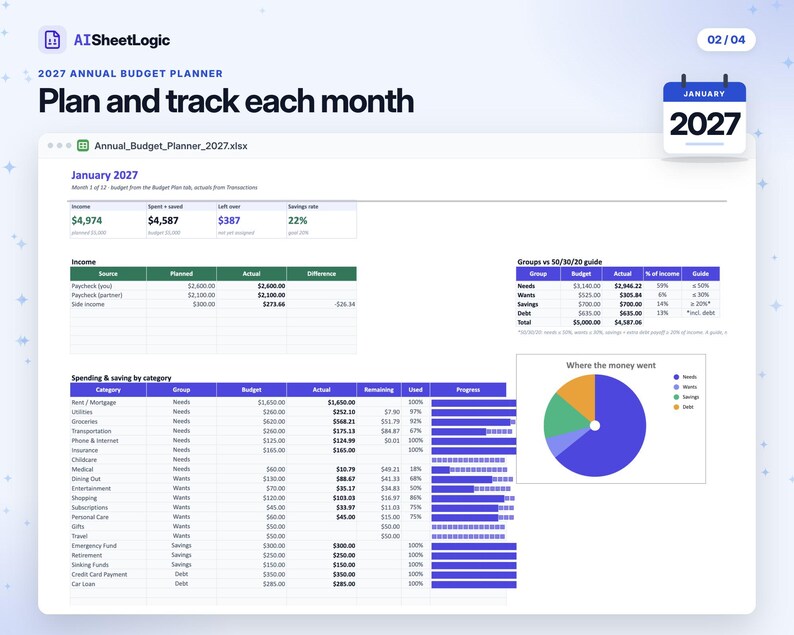Select the Credit Card Payment category cell

pos(108,575)
